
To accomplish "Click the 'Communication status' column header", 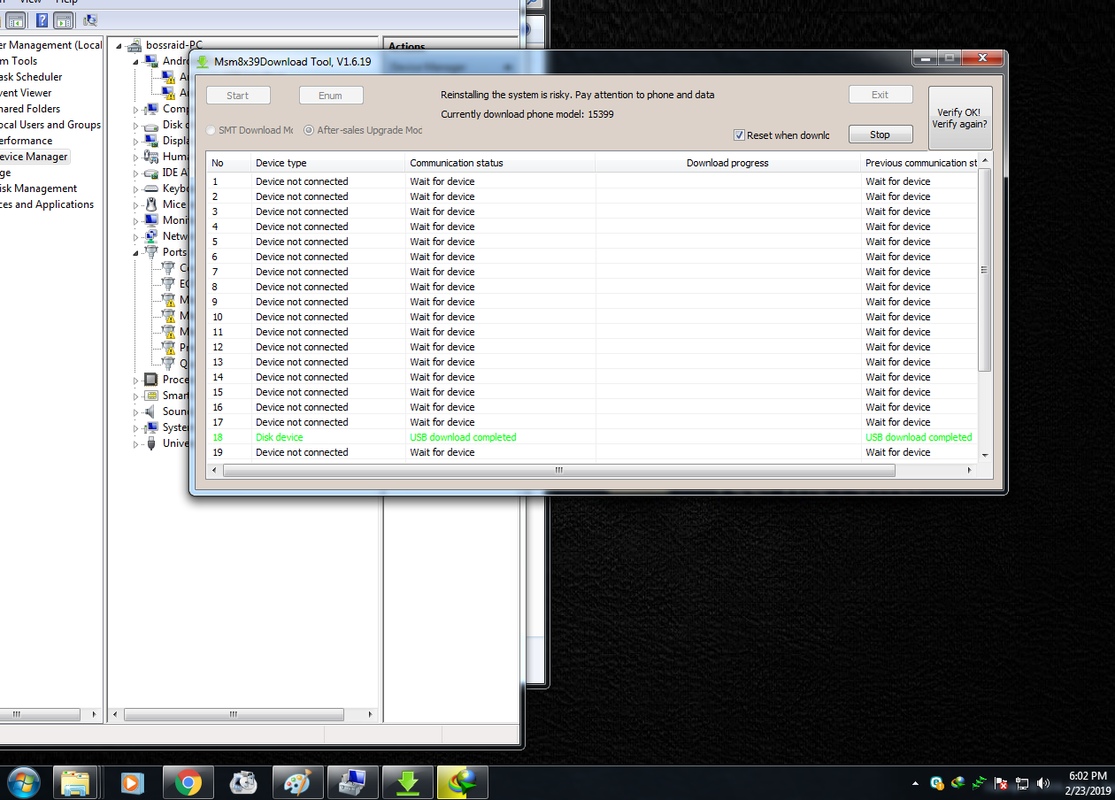I will click(500, 163).
